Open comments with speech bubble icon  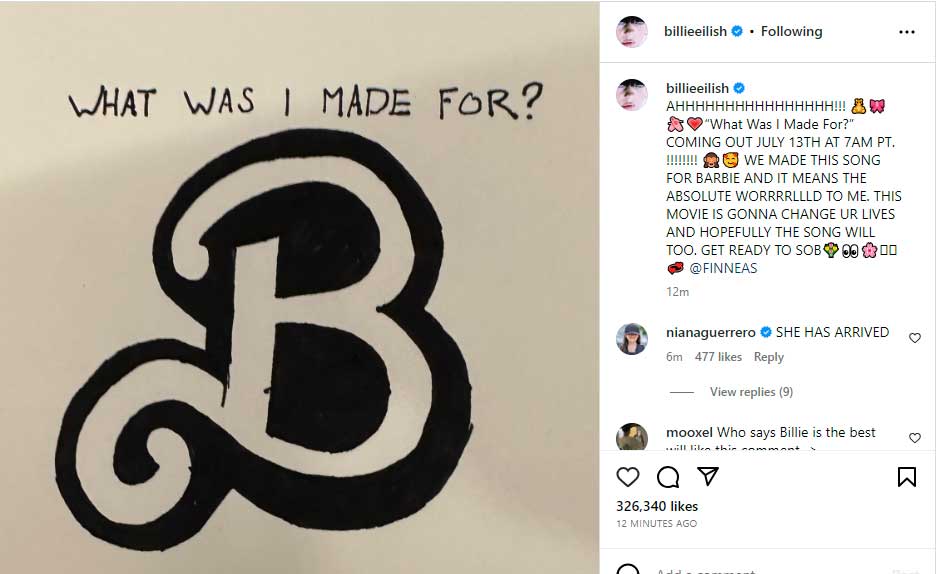tap(668, 477)
